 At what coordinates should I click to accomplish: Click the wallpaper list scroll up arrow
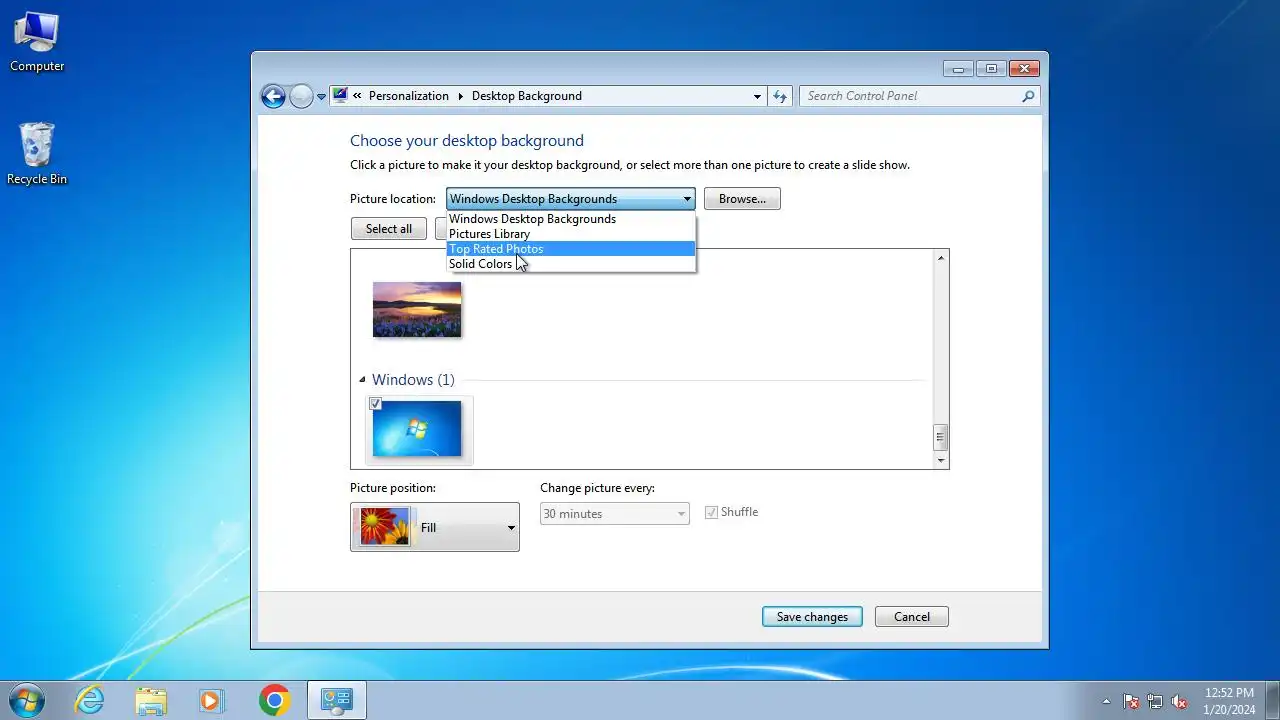click(940, 258)
